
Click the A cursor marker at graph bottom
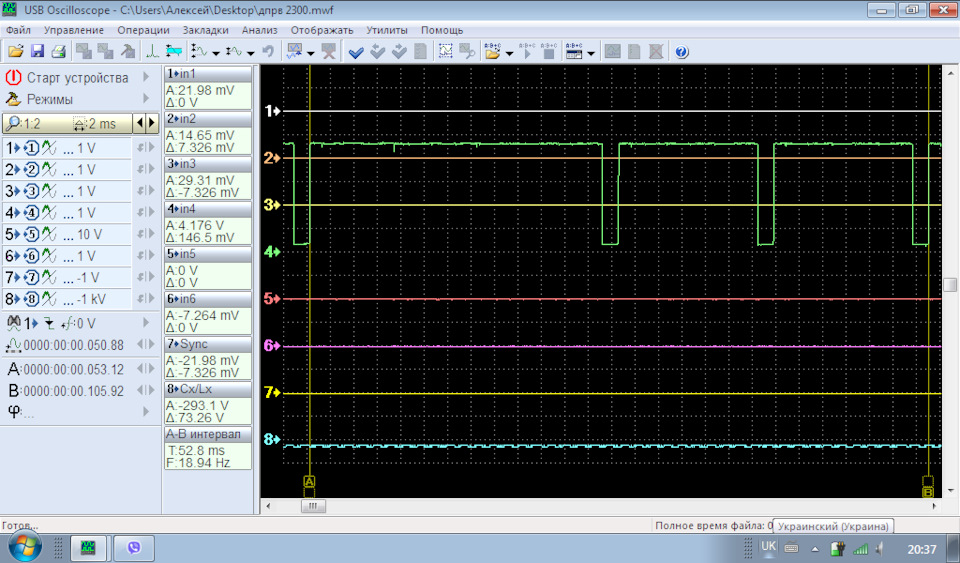tap(309, 482)
